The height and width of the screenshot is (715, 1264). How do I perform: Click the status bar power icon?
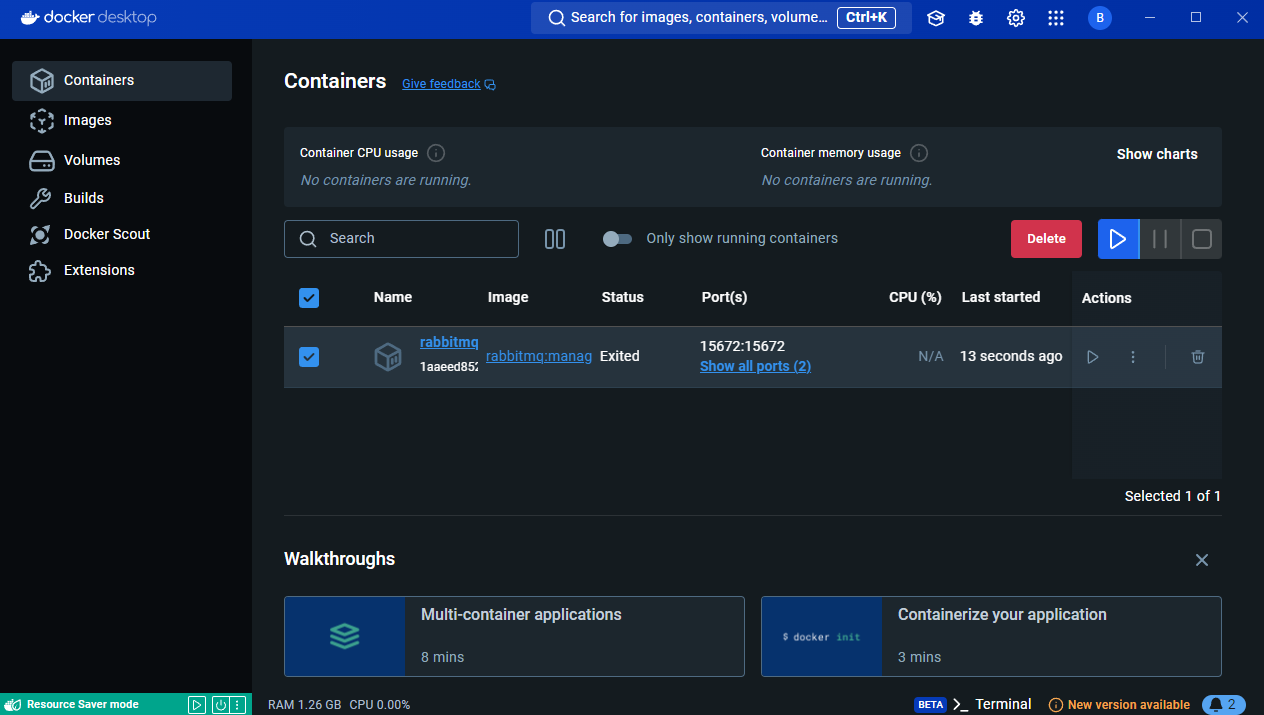[x=220, y=705]
